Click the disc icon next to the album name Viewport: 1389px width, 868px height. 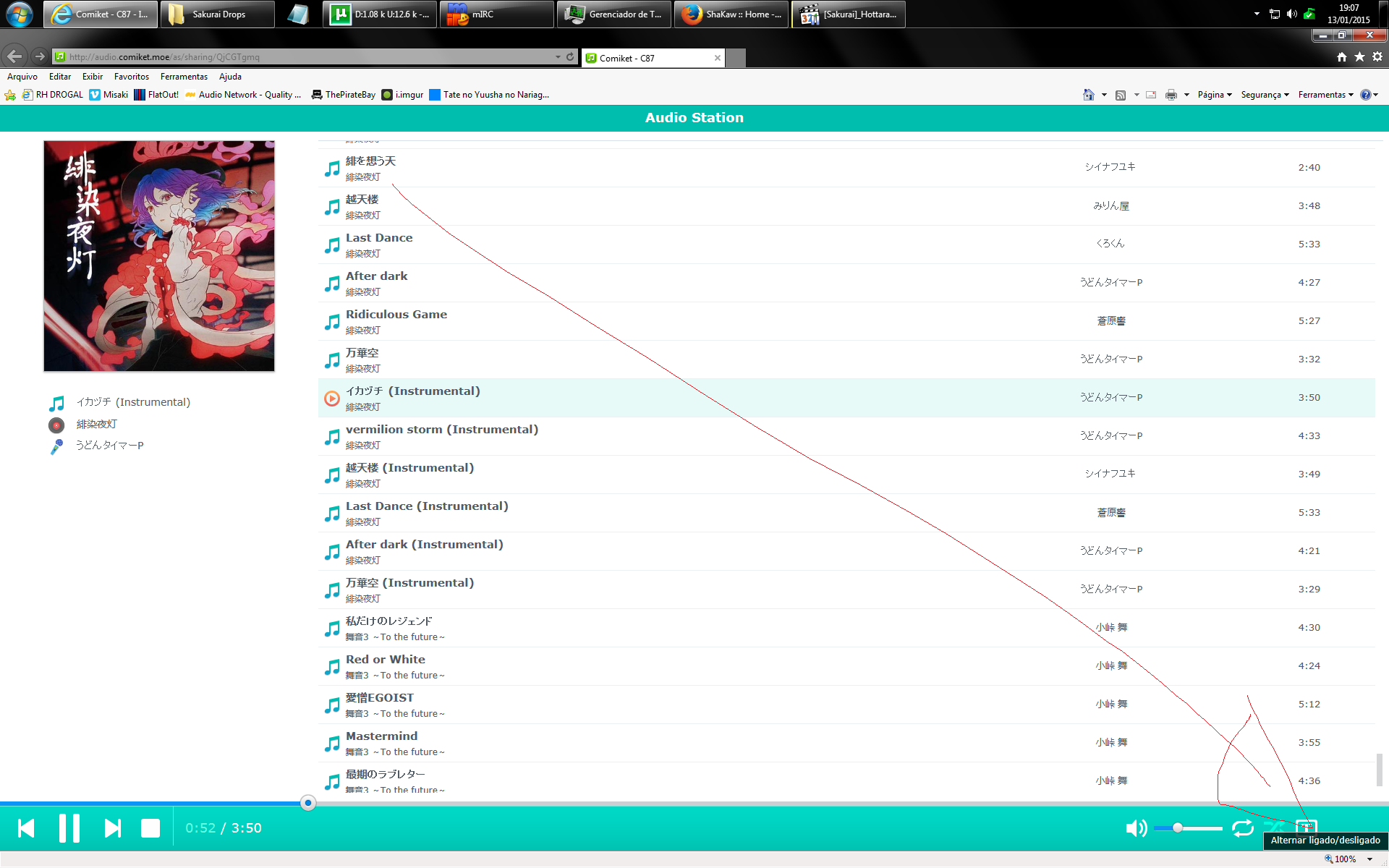[x=56, y=425]
